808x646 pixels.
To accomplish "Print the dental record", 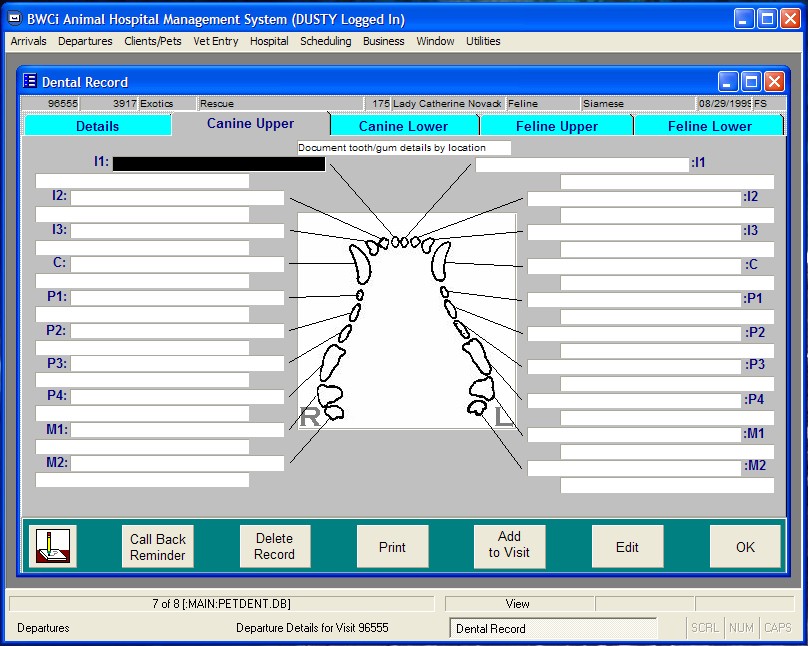I will (x=392, y=547).
